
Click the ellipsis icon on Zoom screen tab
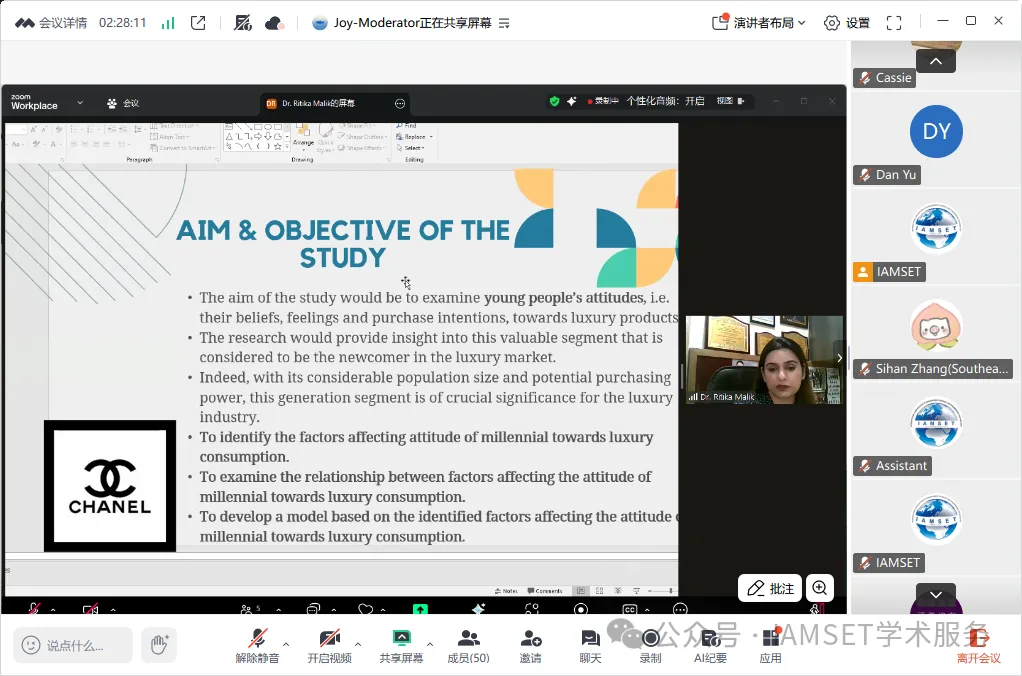tap(400, 104)
